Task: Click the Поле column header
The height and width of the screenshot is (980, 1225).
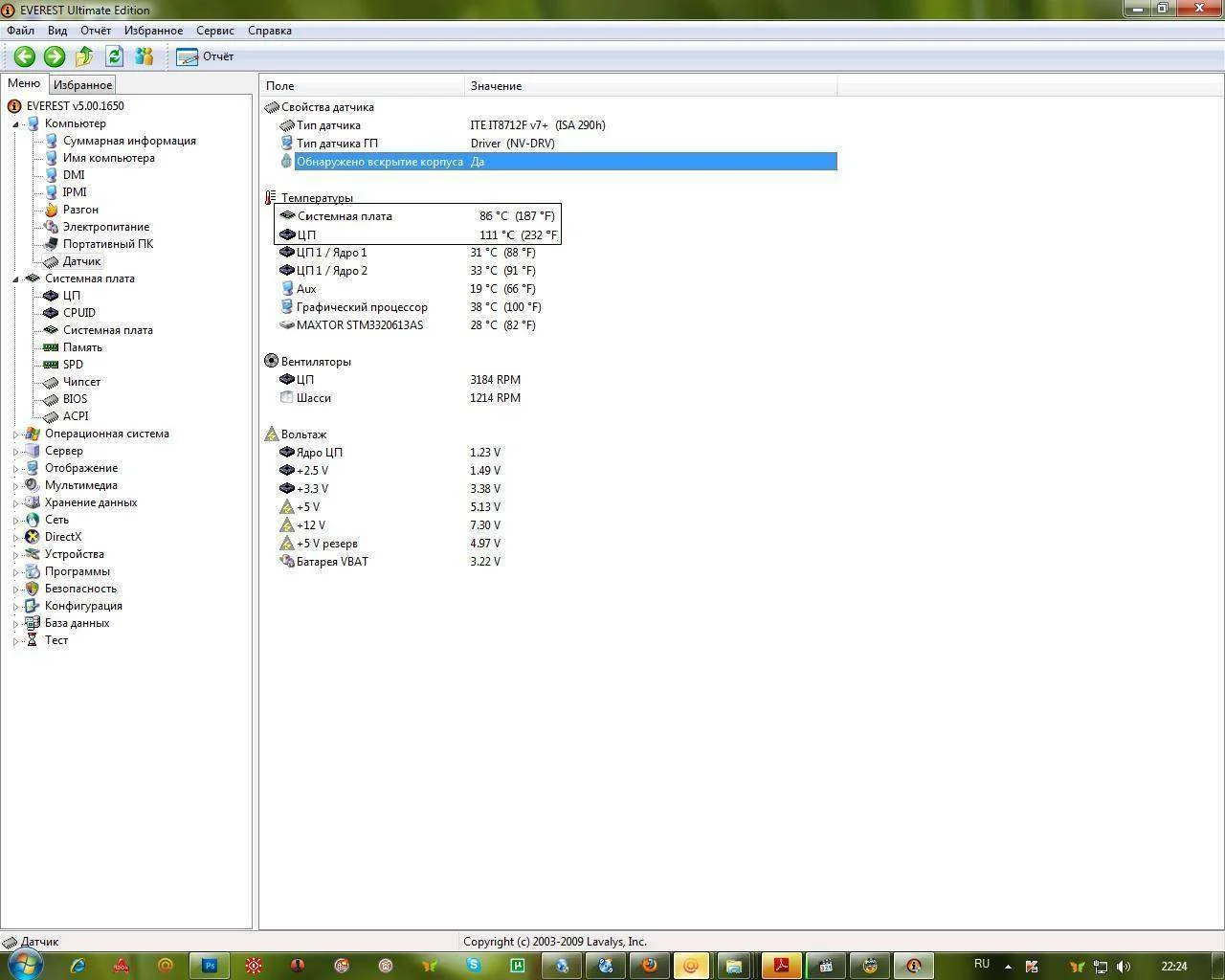Action: point(363,86)
